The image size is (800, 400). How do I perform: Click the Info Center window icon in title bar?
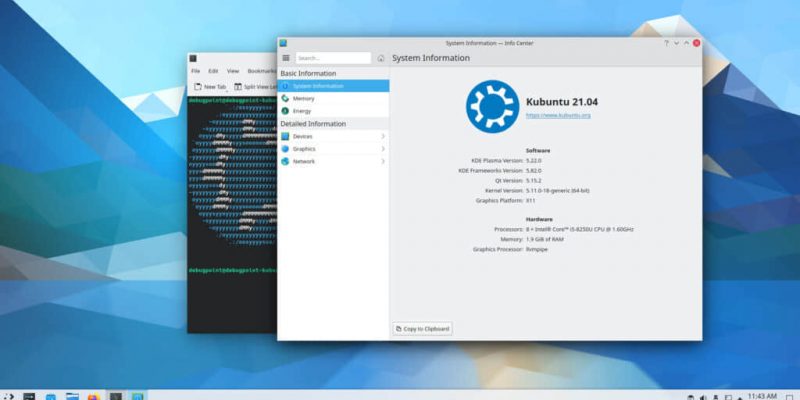pyautogui.click(x=283, y=43)
